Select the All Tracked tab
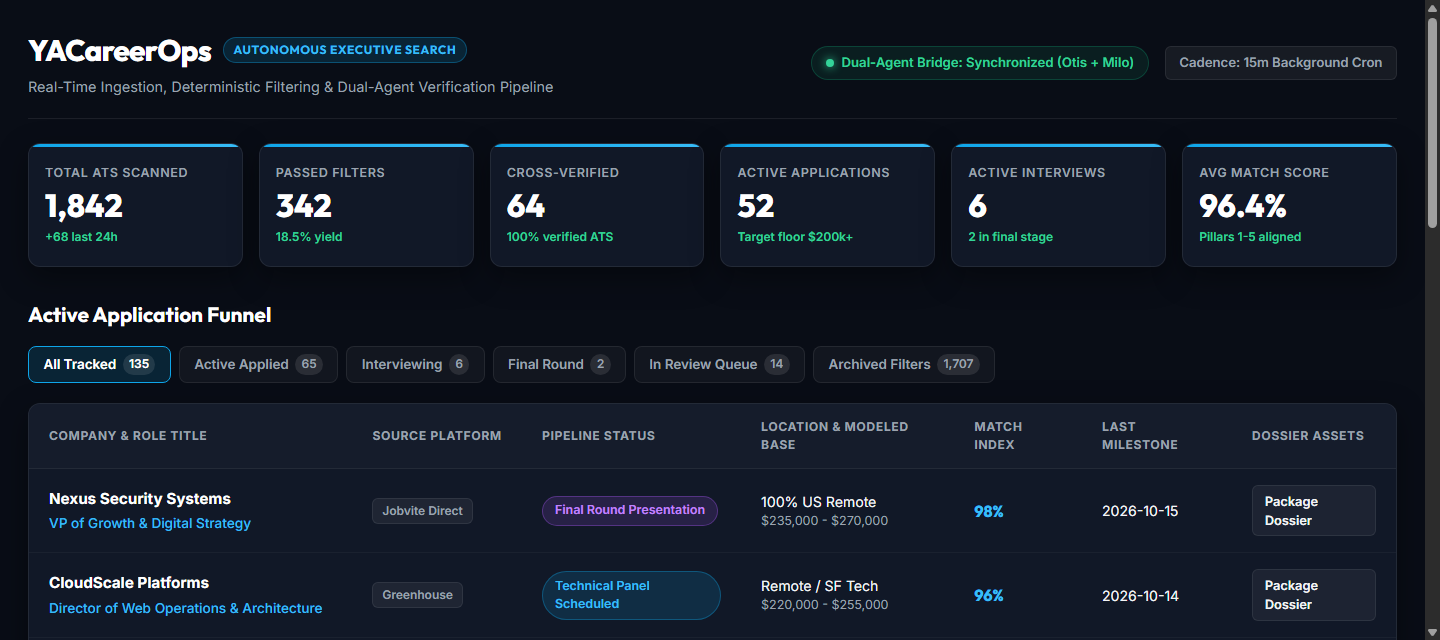The height and width of the screenshot is (640, 1440). (99, 364)
